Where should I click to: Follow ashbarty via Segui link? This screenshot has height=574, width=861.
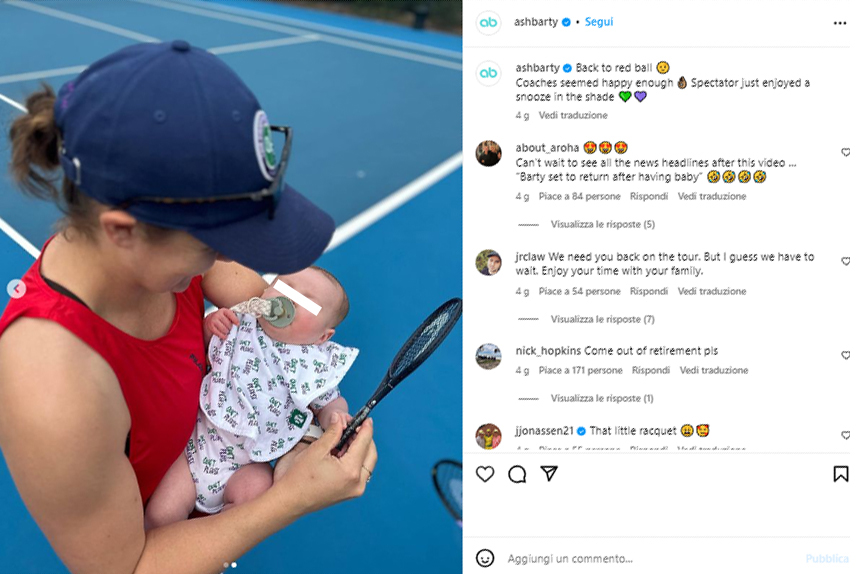pos(599,22)
